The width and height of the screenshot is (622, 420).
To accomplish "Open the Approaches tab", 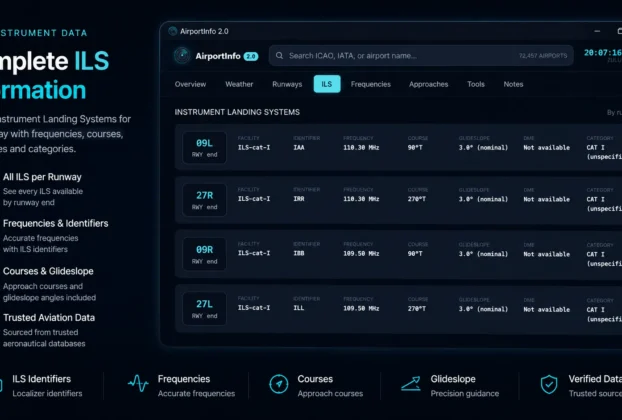I will (x=428, y=84).
